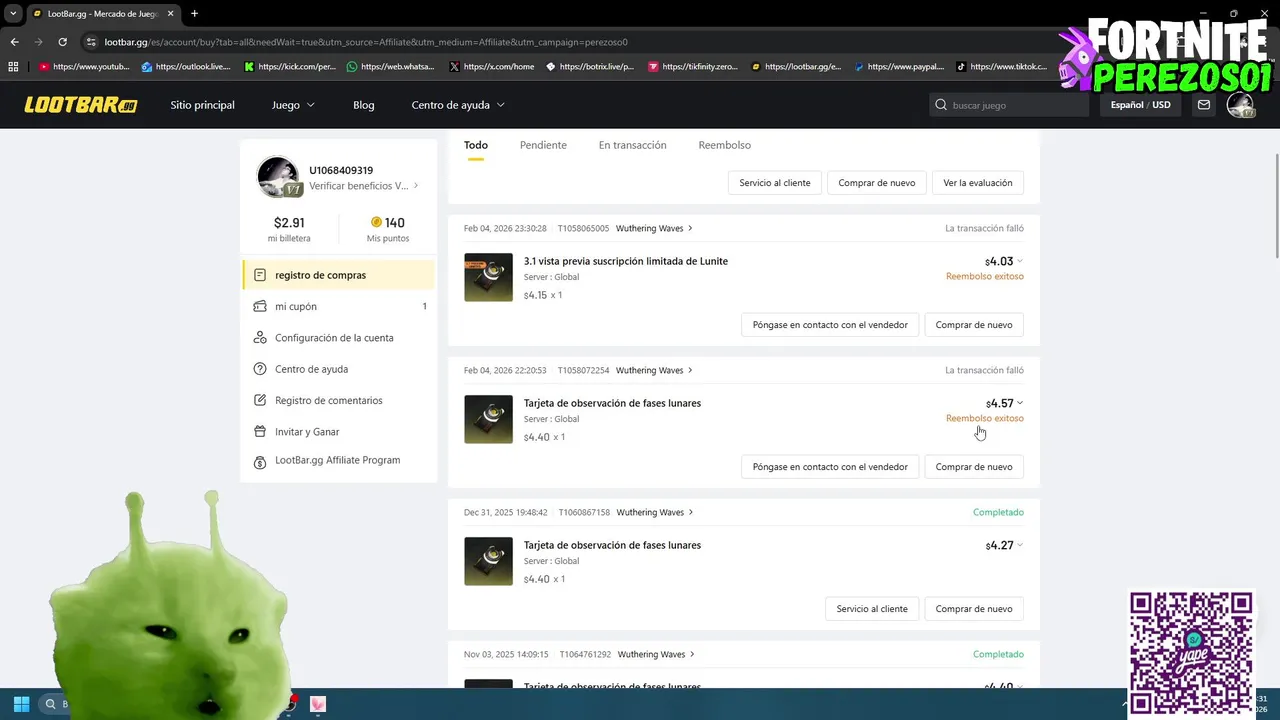Open the botrix.live bookmark
The width and height of the screenshot is (1280, 720).
pos(590,67)
